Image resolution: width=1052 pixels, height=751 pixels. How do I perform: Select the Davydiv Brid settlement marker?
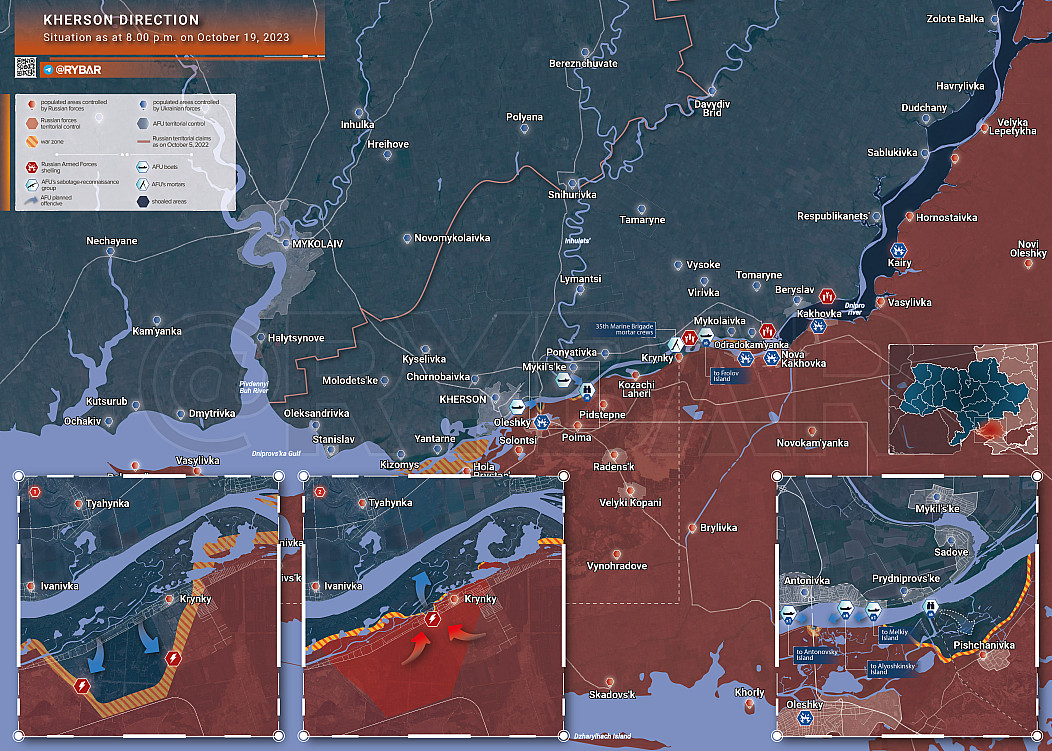click(x=712, y=91)
